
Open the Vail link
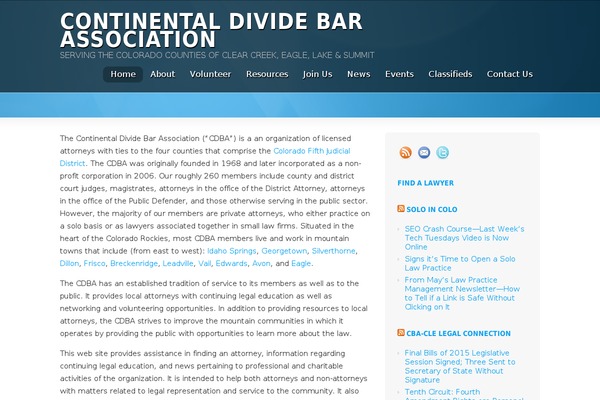[x=204, y=263]
